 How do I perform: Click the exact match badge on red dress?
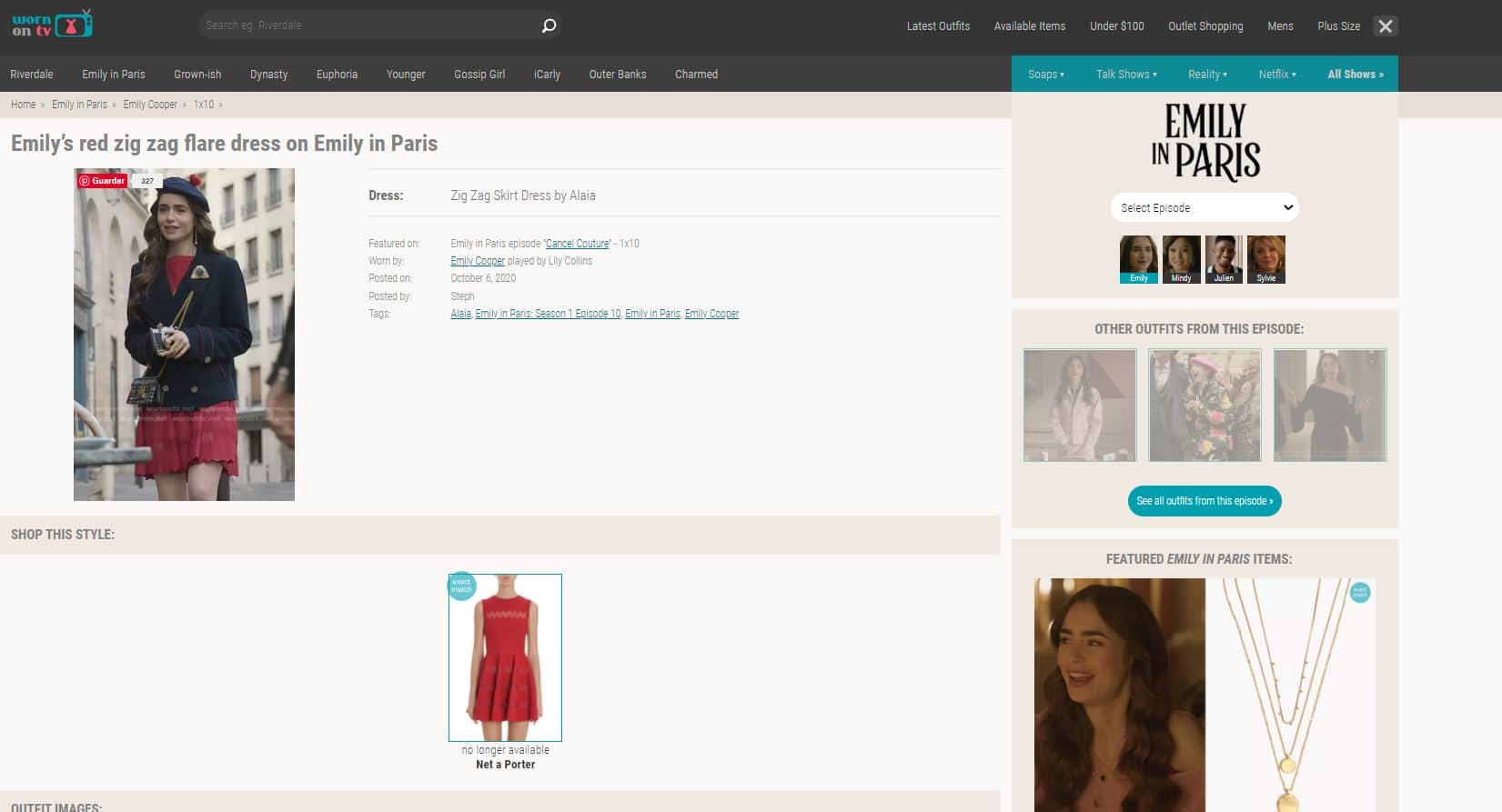[x=461, y=586]
